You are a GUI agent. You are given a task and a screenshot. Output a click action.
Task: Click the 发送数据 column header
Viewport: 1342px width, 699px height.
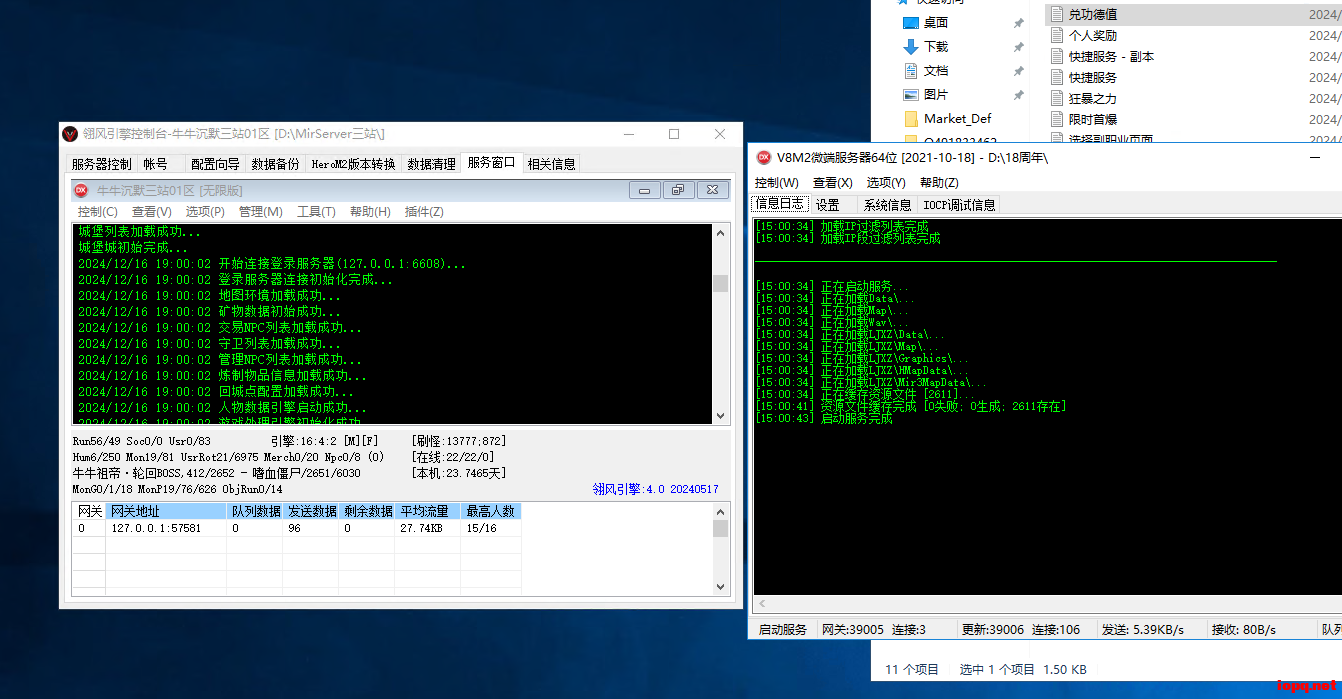311,511
